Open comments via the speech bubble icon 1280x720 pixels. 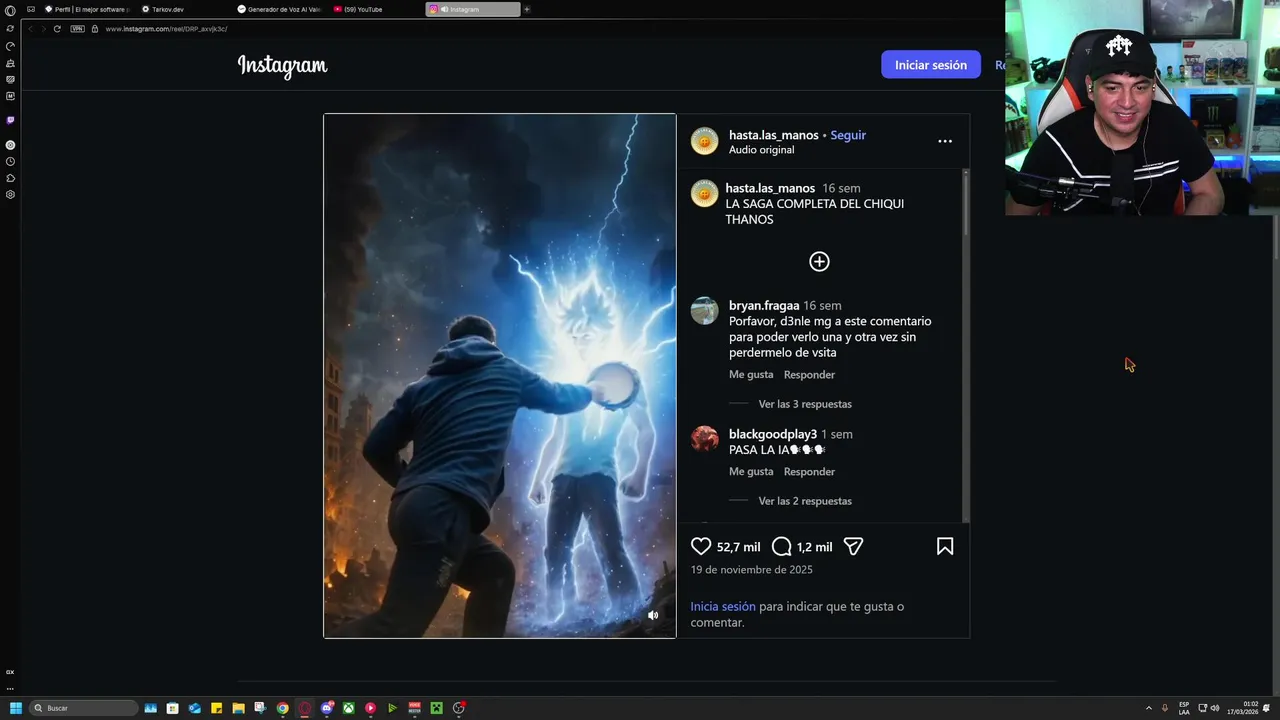[782, 547]
